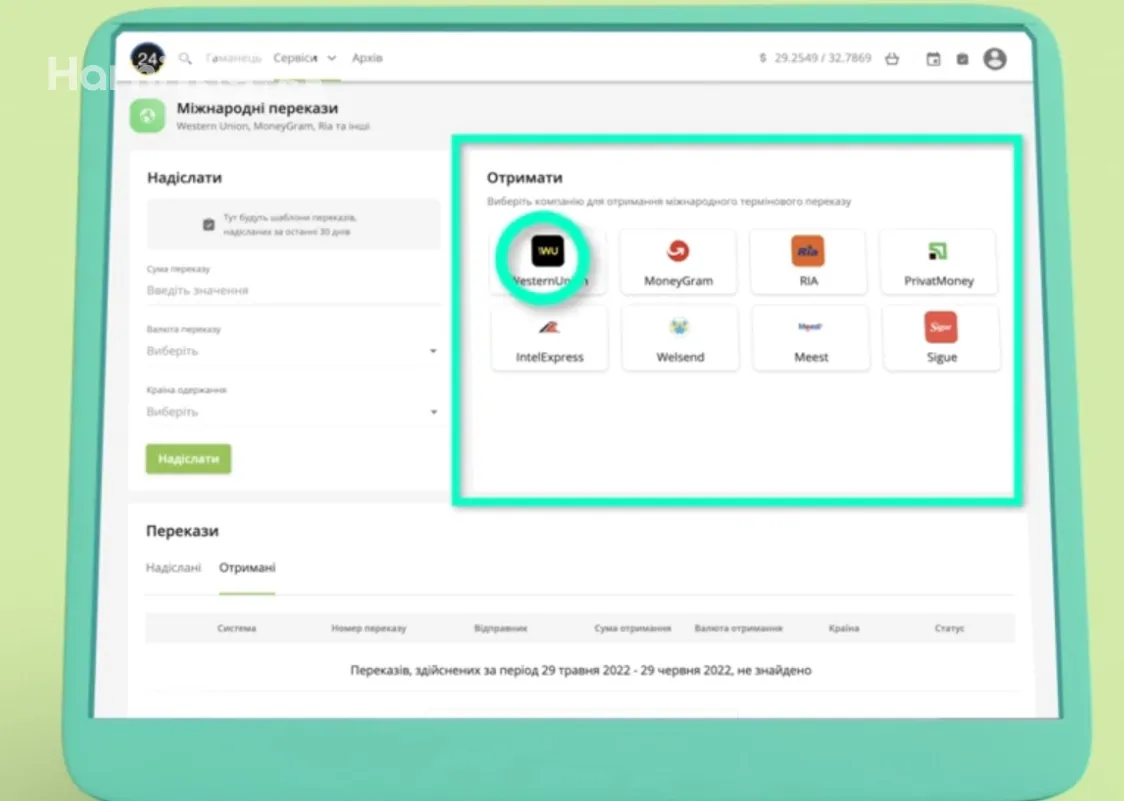Expand the Валюта переказу dropdown
1124x801 pixels.
click(x=292, y=351)
